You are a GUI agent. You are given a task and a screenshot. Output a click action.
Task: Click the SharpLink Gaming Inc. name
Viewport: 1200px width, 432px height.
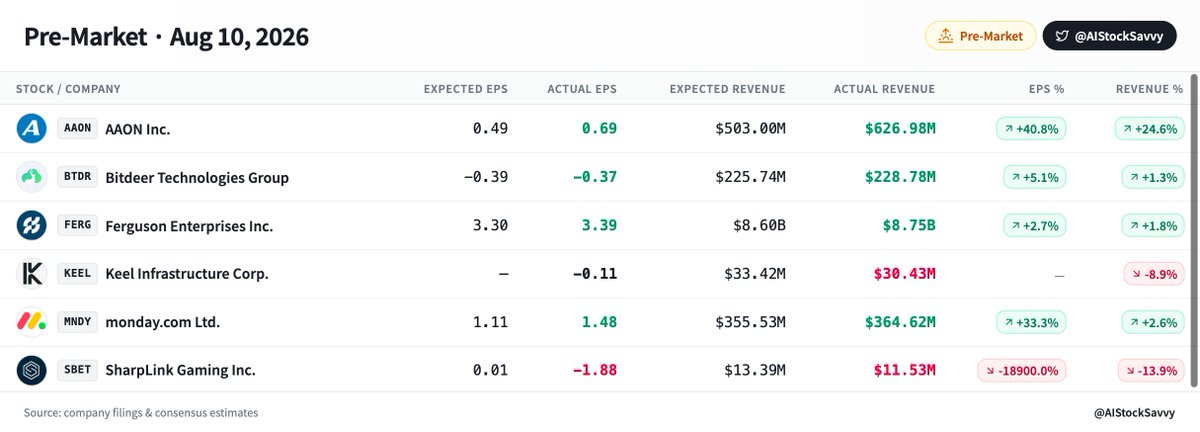(x=180, y=370)
